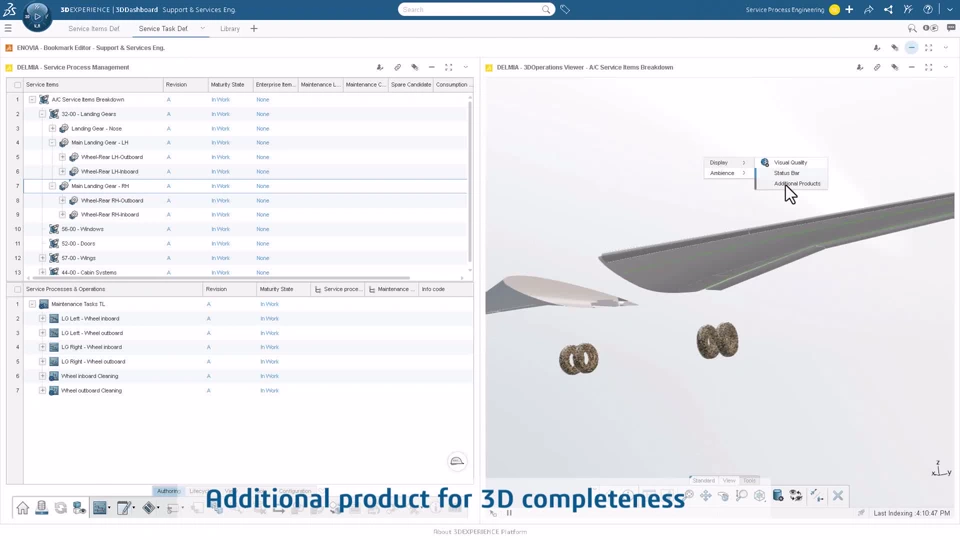This screenshot has height=540, width=960.
Task: Click the Home icon in bottom toolbar
Action: (x=23, y=508)
